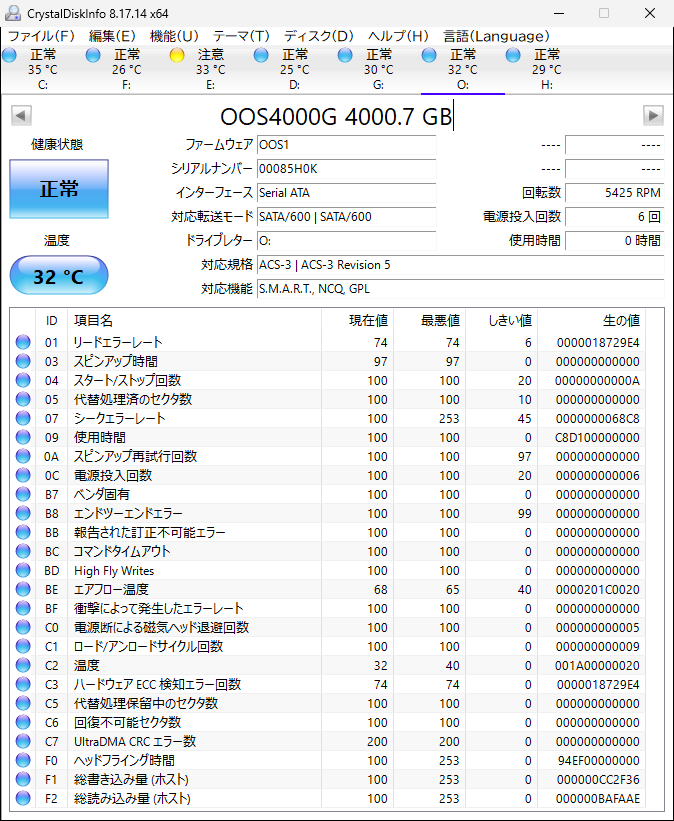Click status icon for ID 09 使用時間 row
Screen dimensions: 674x821
[23, 437]
